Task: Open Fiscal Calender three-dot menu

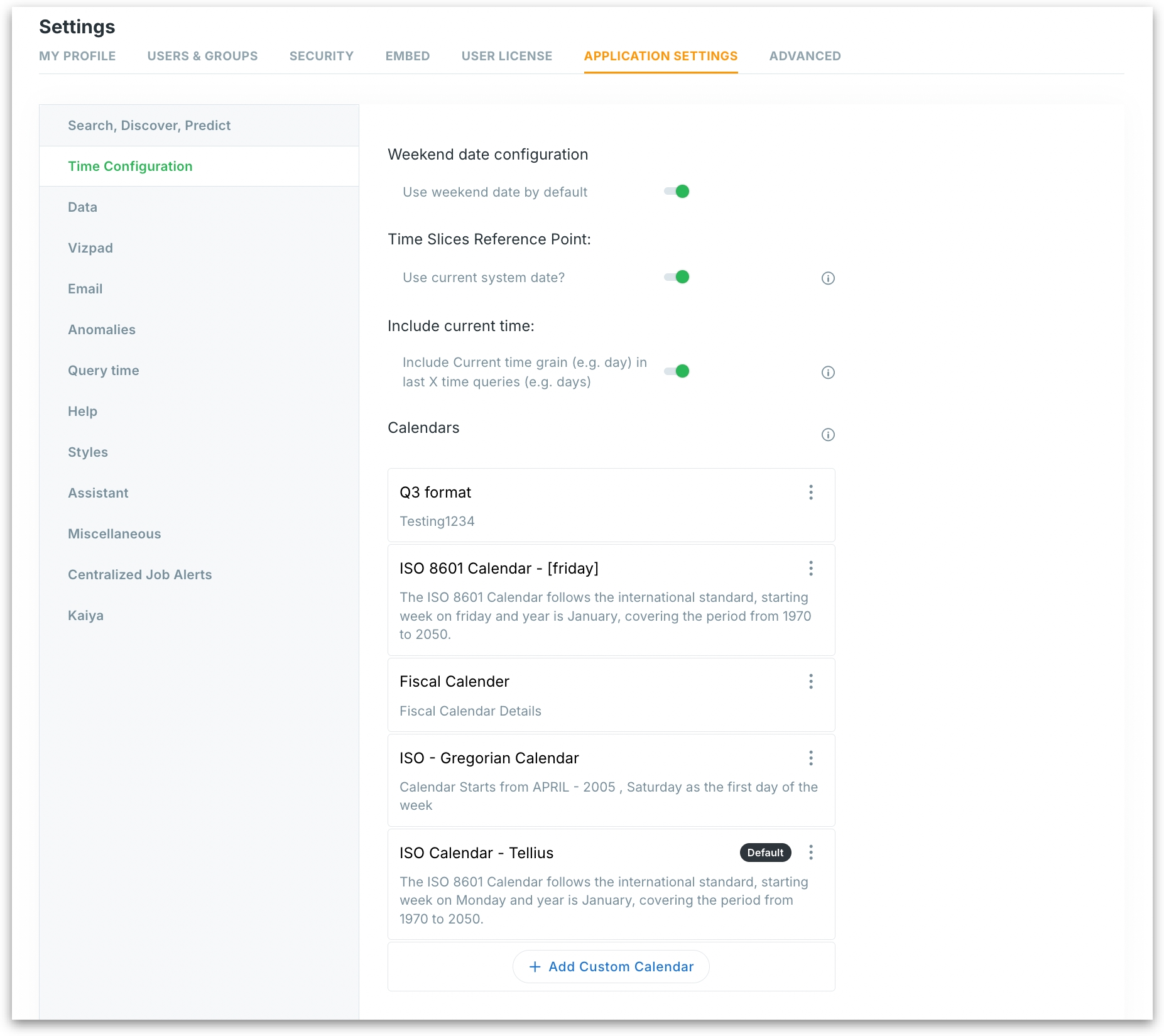Action: (x=810, y=682)
